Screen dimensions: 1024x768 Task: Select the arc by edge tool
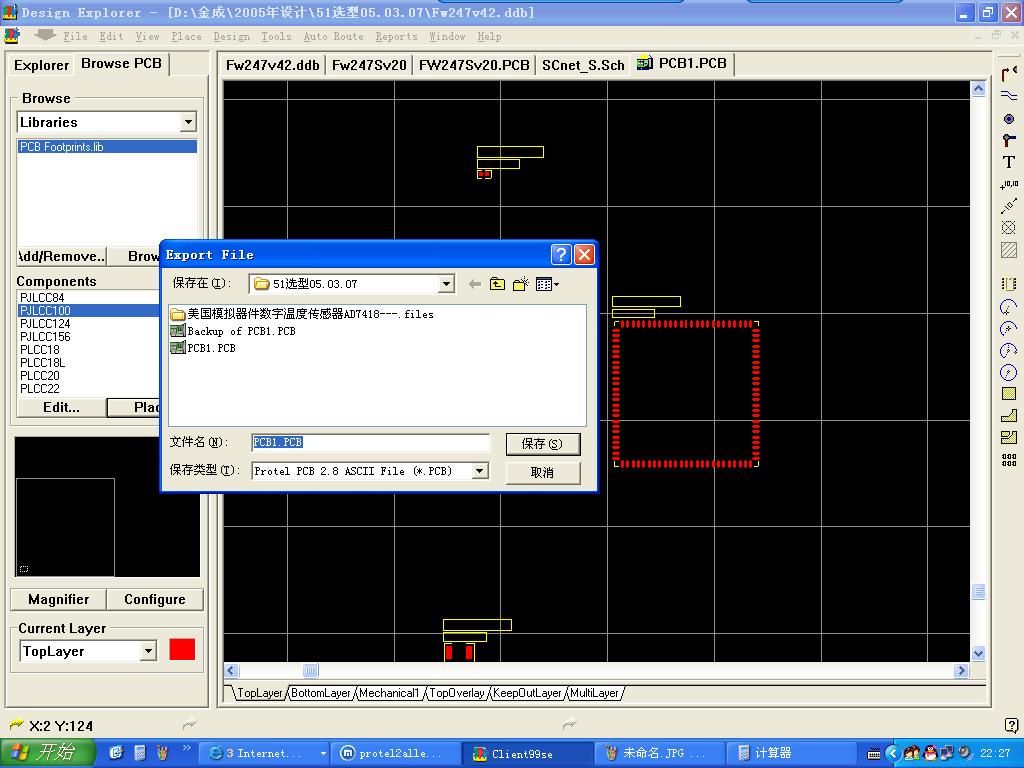click(1009, 307)
